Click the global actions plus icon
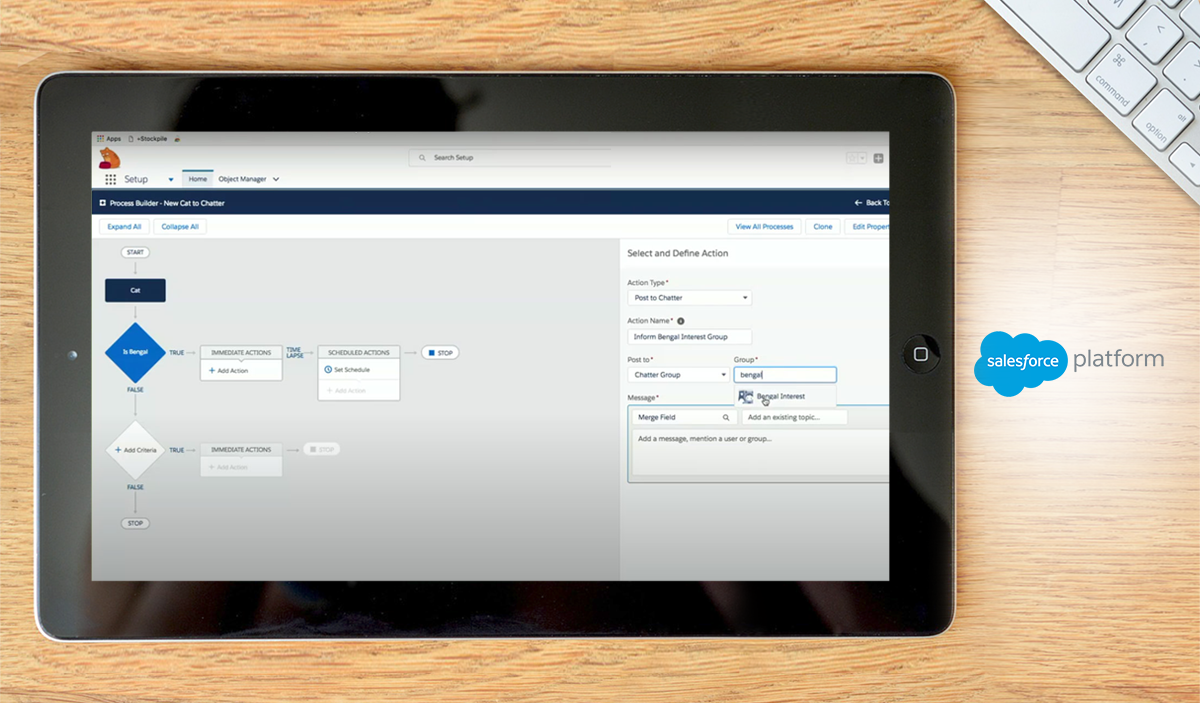 pos(878,158)
